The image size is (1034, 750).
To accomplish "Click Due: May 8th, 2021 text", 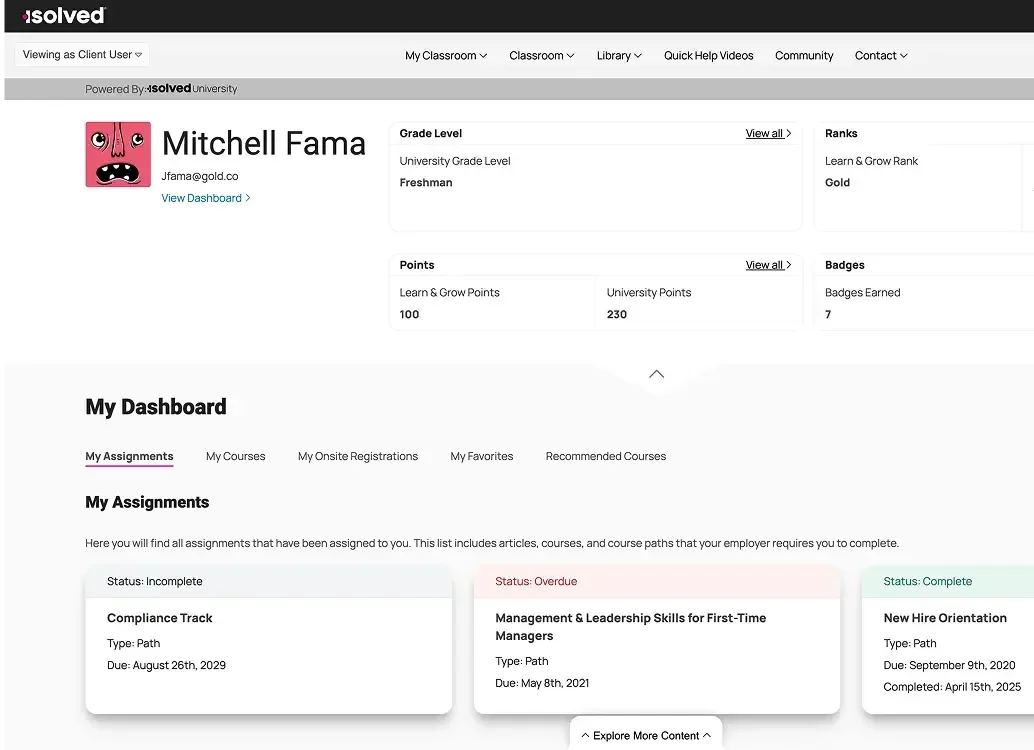I will pos(542,683).
